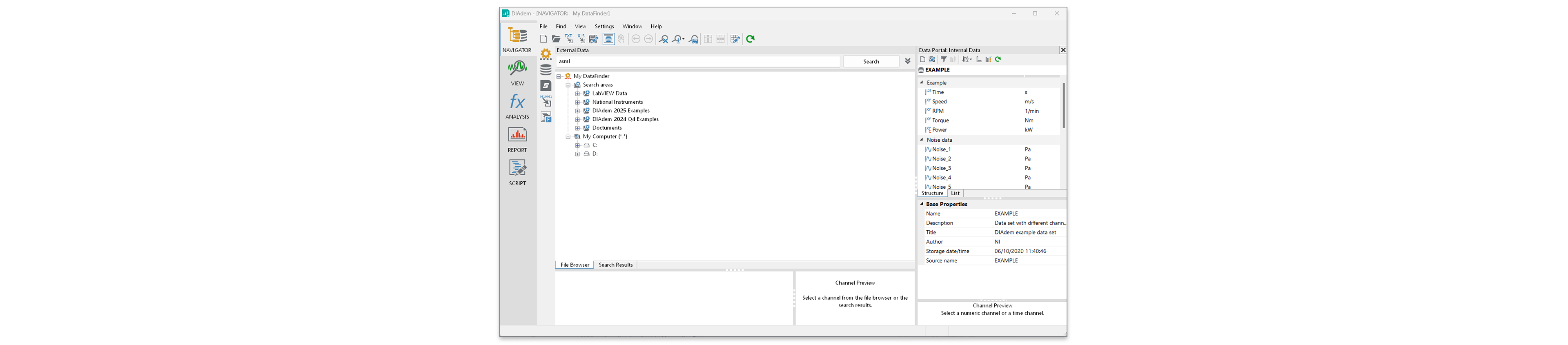Click the Data Portal vertical scrollbar

[x=1063, y=105]
